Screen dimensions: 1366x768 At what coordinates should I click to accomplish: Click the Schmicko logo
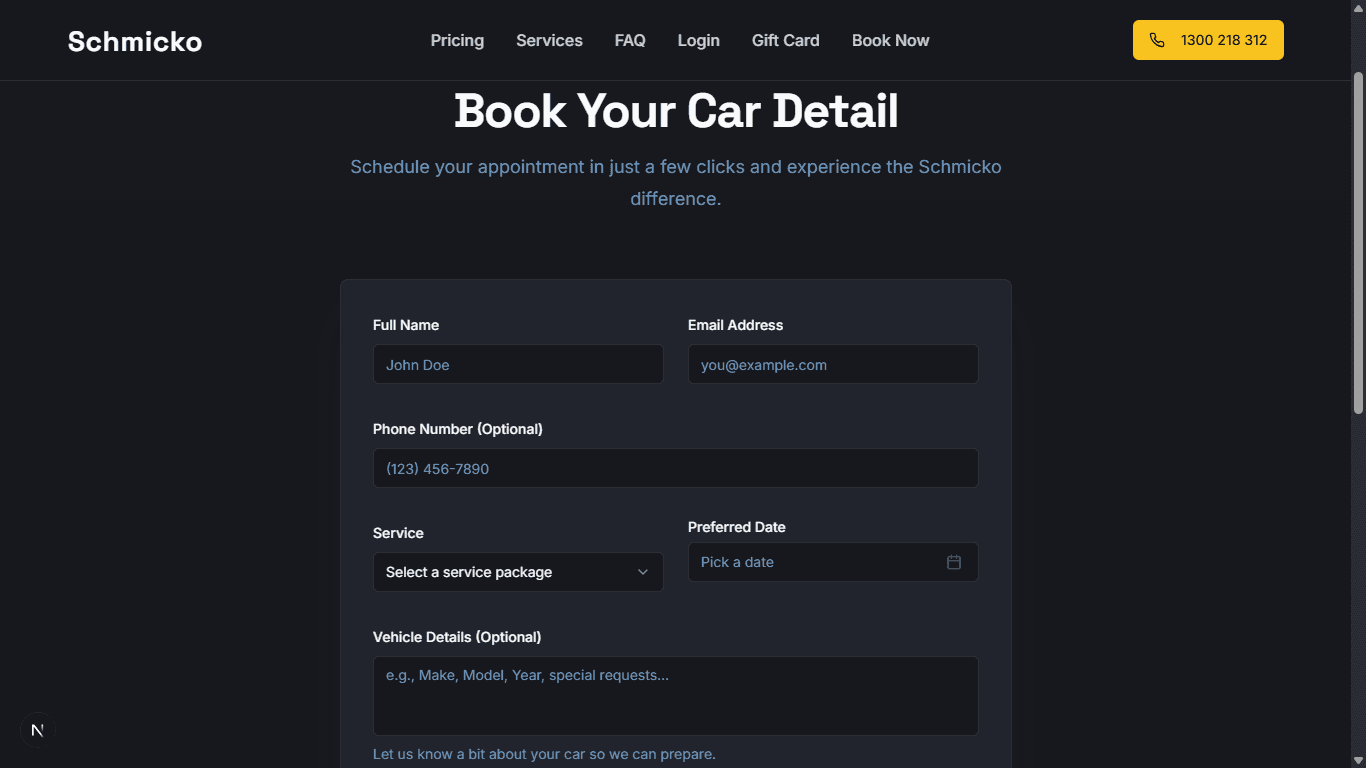134,41
